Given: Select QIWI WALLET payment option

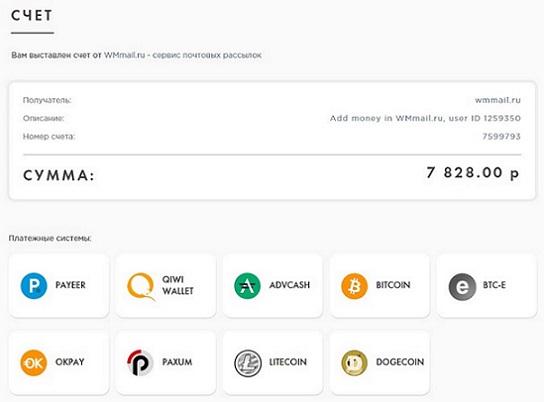Looking at the screenshot, I should 178,285.
